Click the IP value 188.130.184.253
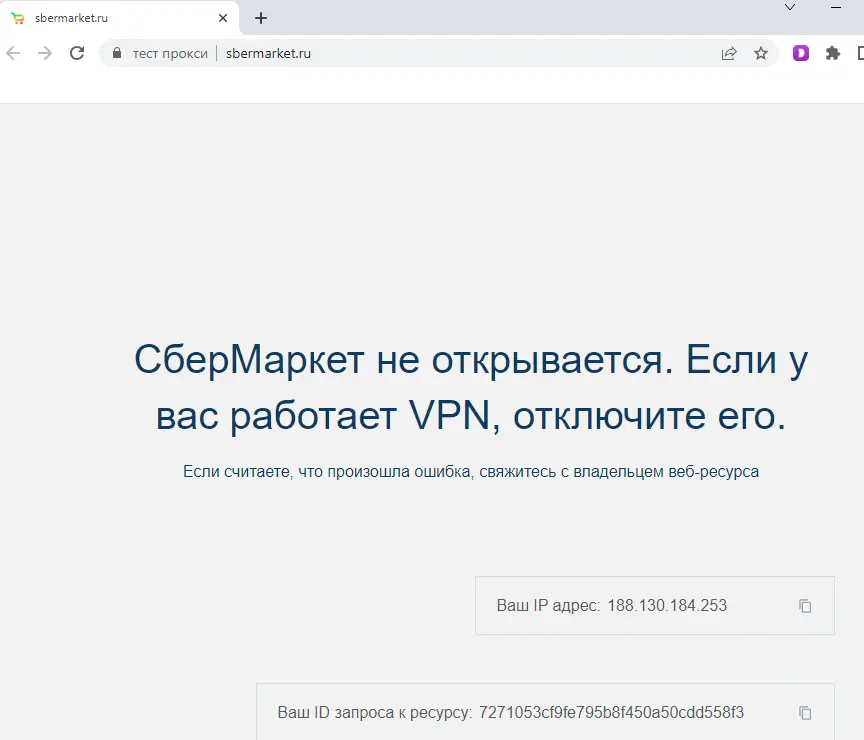This screenshot has width=864, height=740. [667, 606]
